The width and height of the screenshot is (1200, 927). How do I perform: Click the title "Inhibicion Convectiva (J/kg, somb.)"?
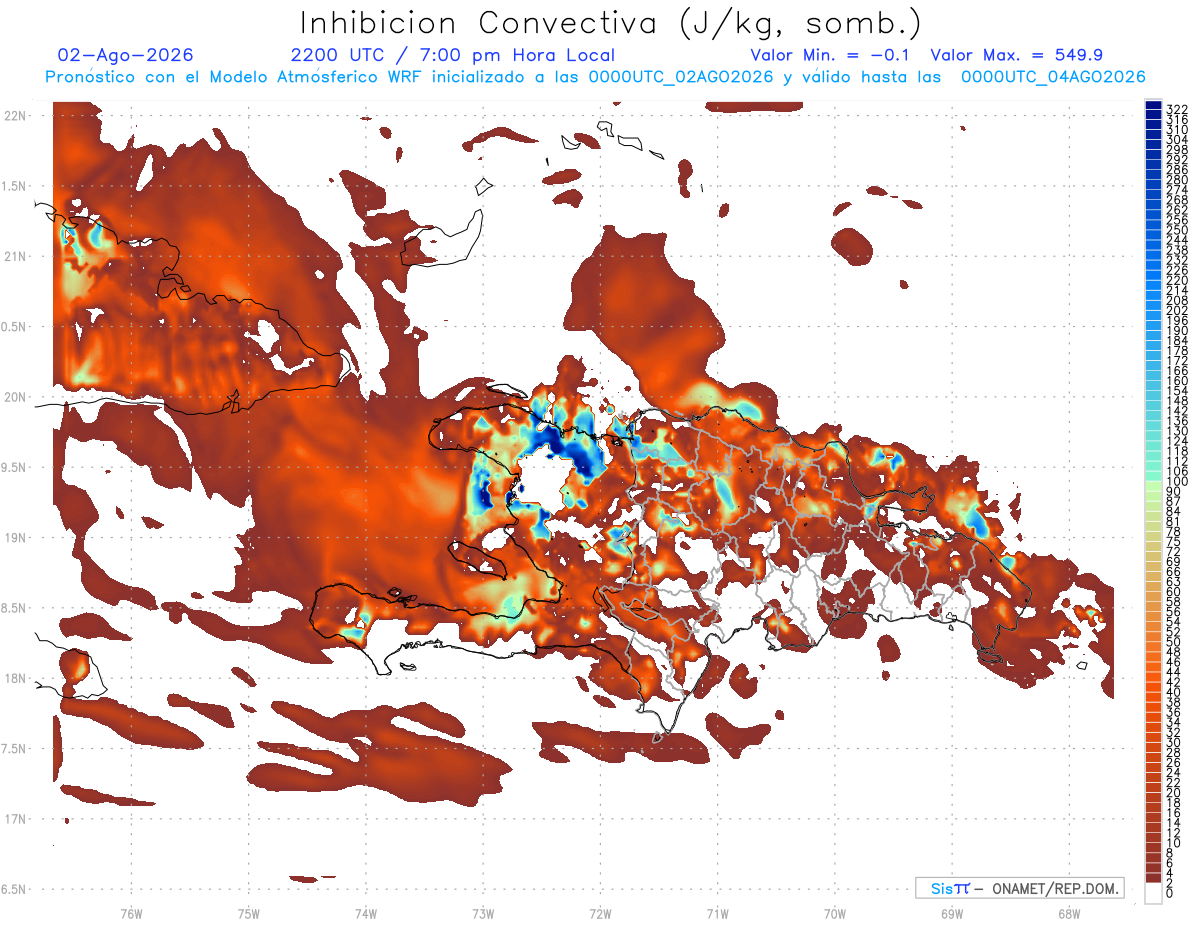coord(610,23)
